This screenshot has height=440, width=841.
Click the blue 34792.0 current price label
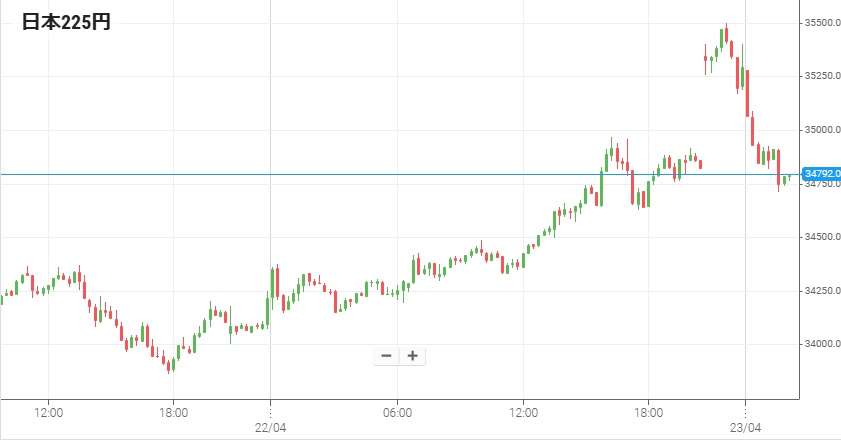820,174
